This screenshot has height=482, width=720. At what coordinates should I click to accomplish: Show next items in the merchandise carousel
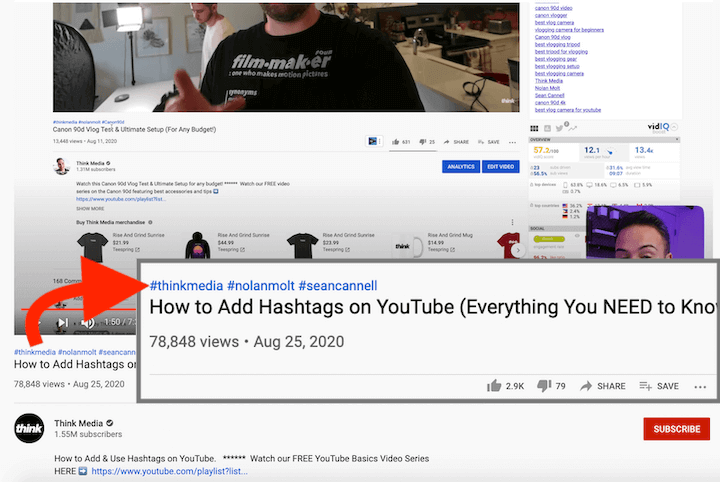(x=518, y=250)
